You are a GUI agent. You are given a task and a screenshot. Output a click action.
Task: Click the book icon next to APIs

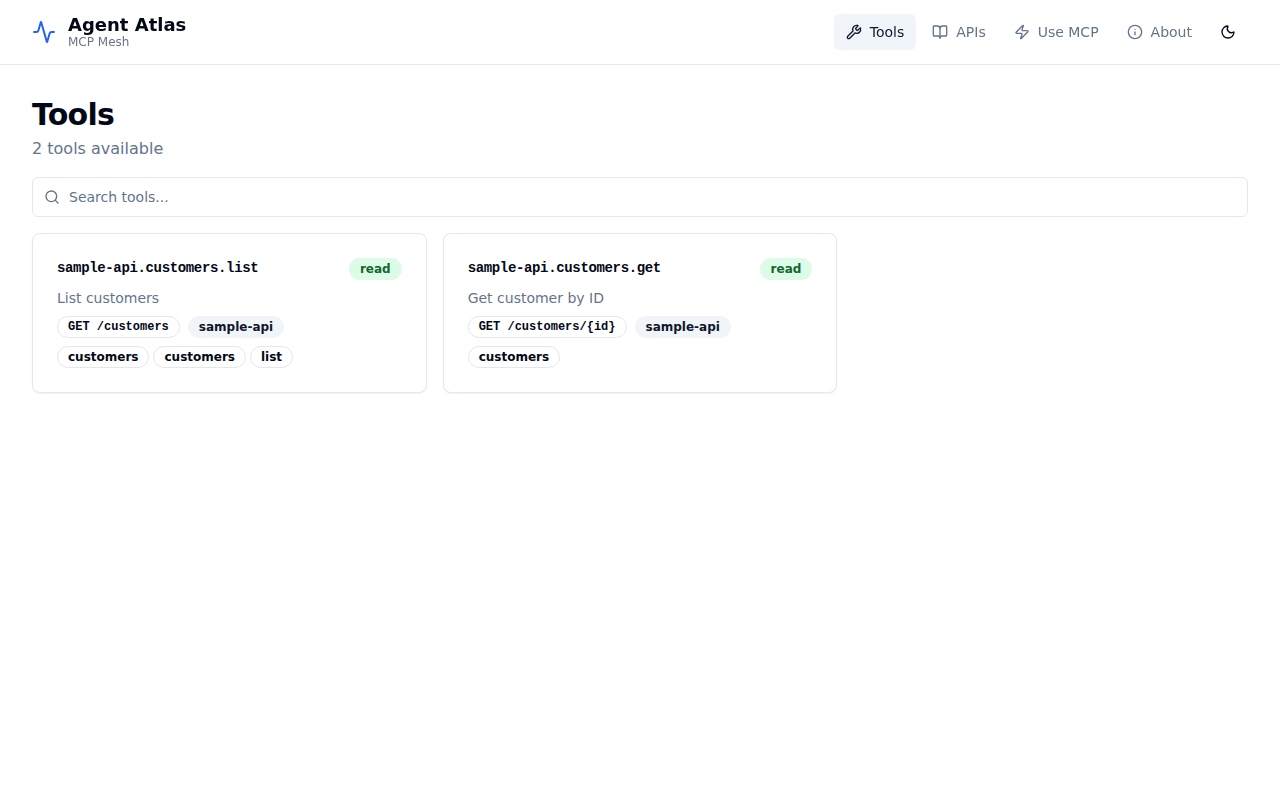(x=939, y=31)
